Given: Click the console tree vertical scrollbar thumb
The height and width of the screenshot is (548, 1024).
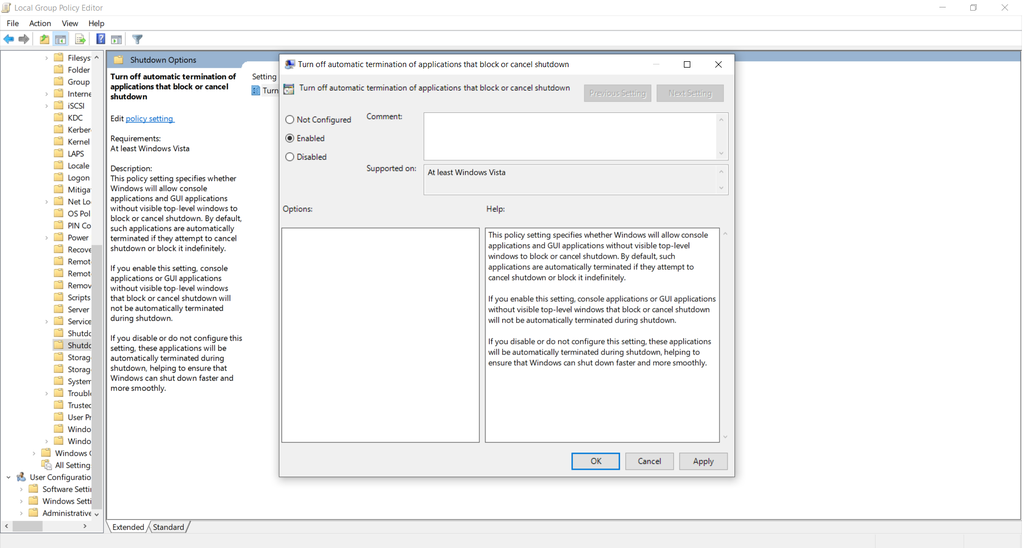Looking at the screenshot, I should pyautogui.click(x=97, y=376).
